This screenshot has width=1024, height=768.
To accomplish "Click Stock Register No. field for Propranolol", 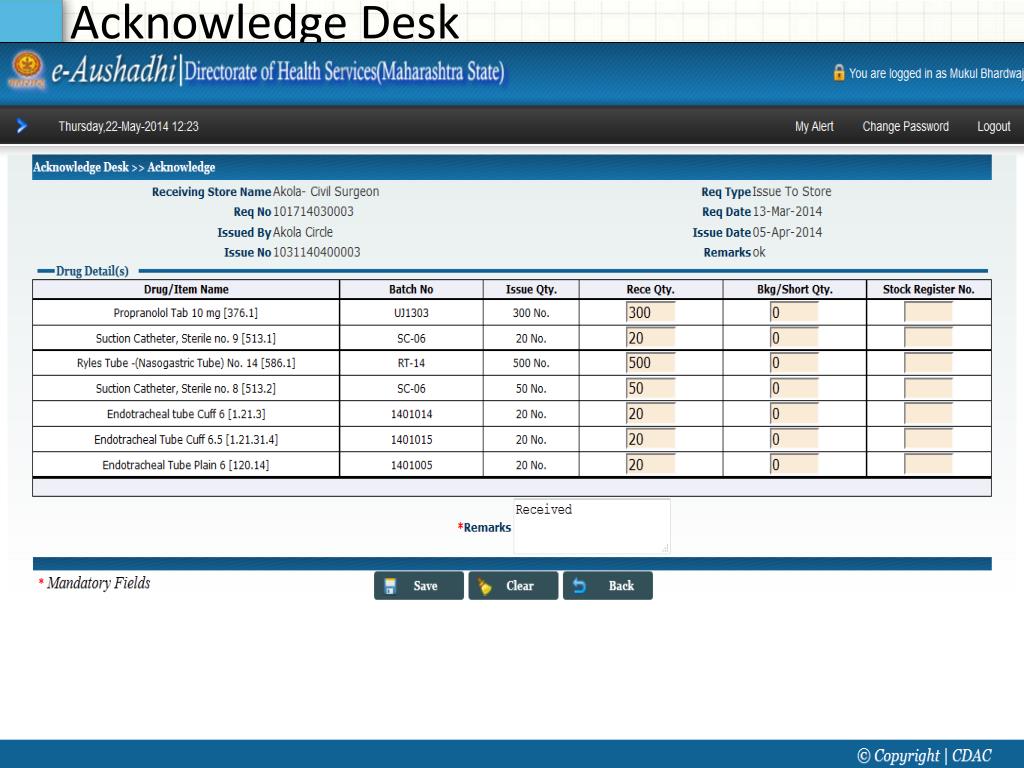I will tap(928, 313).
